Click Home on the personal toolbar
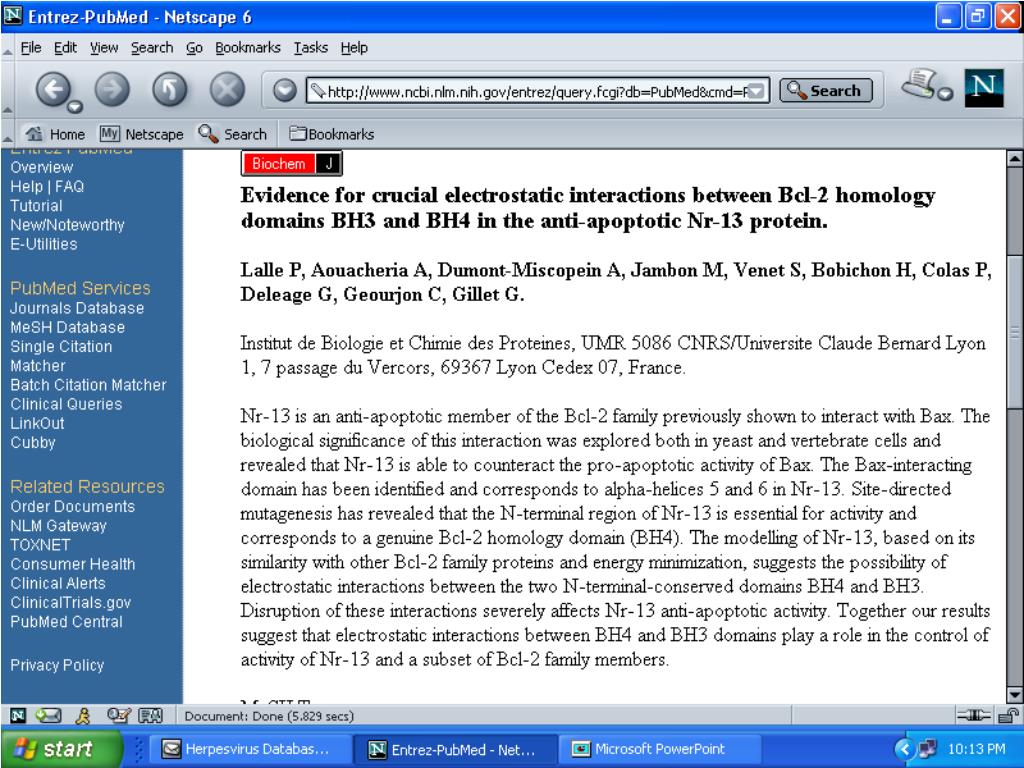 coord(55,134)
